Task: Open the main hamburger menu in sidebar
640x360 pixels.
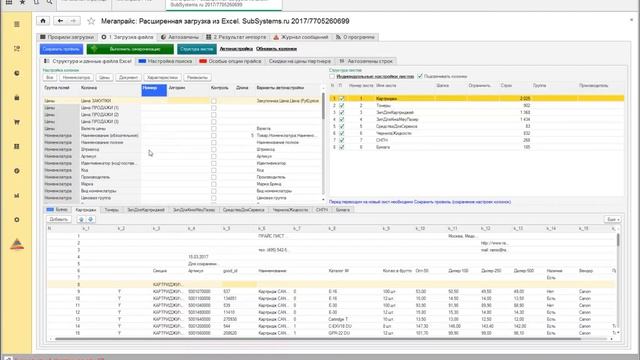Action: click(x=17, y=24)
